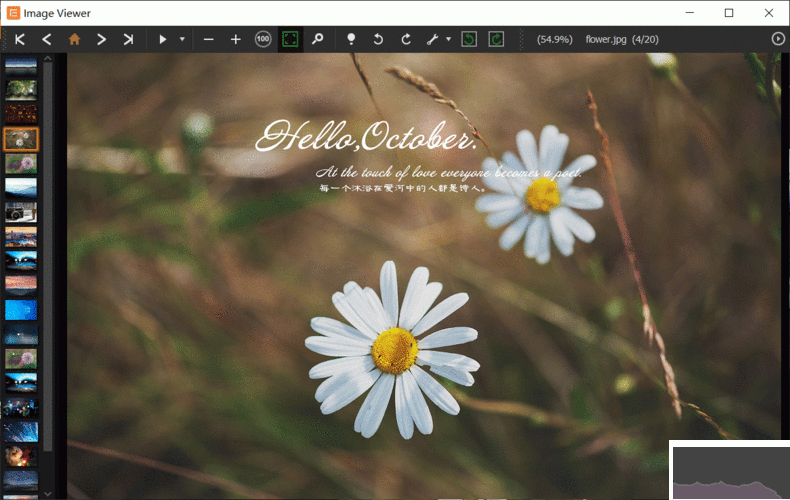Click the circular arrow button at toolbar's right end
790x500 pixels.
(778, 39)
